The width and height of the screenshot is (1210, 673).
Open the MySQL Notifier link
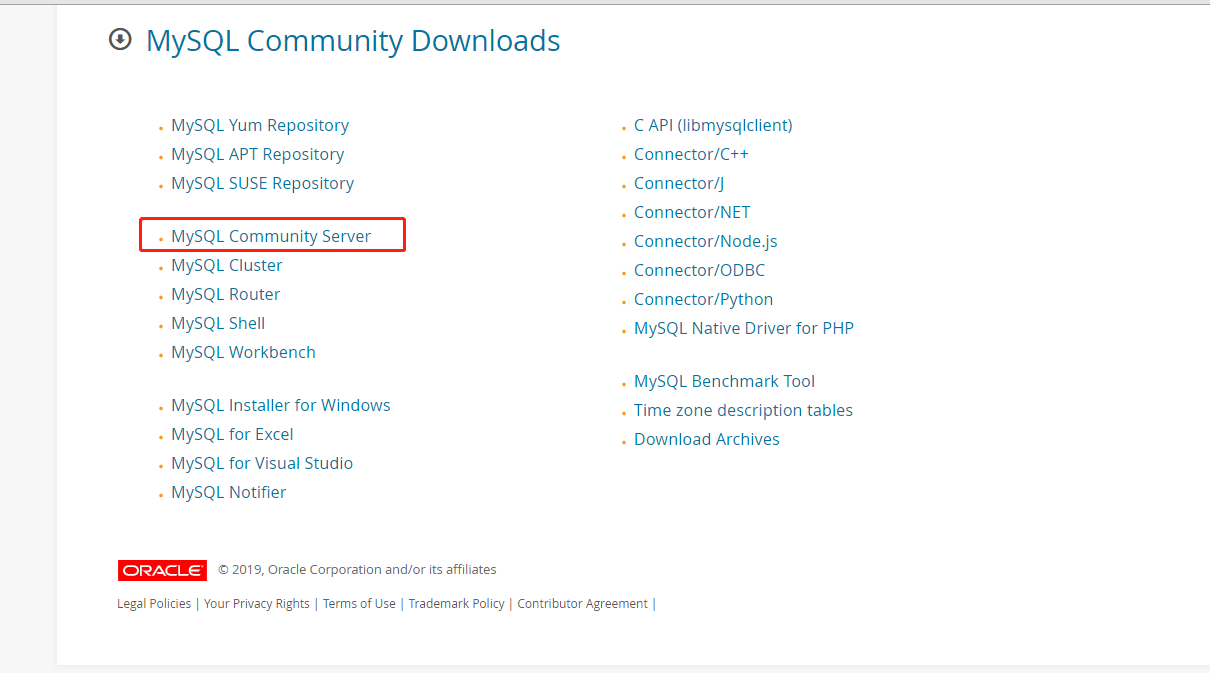tap(228, 493)
